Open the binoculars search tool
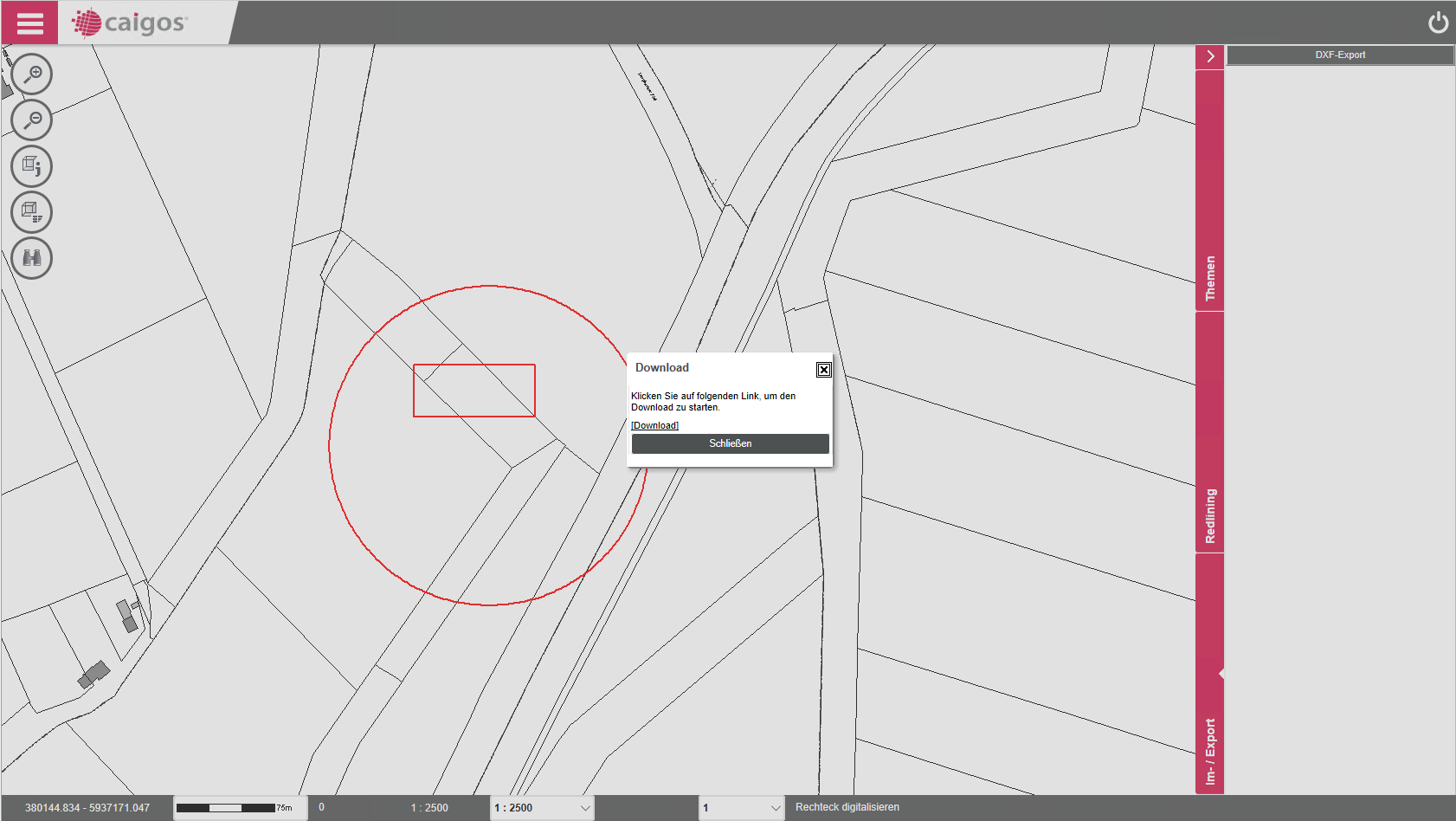Viewport: 1456px width, 821px height. [32, 258]
